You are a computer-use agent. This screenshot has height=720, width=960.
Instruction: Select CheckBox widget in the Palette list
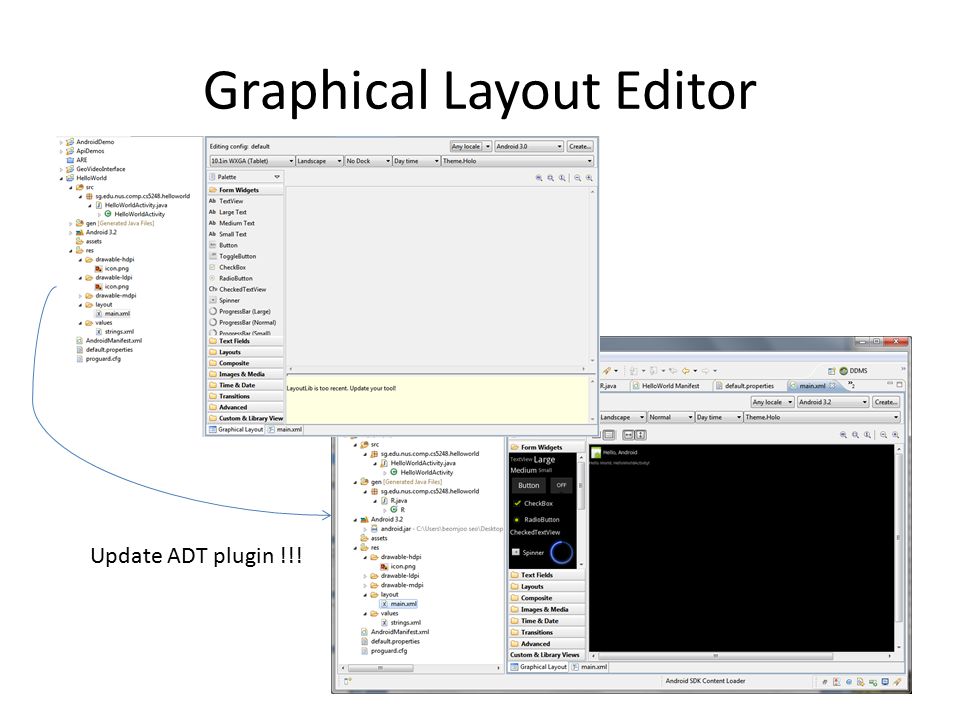[x=228, y=267]
